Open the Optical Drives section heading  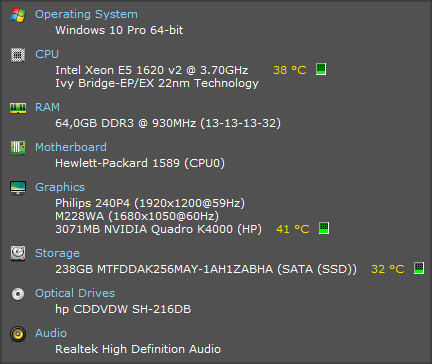point(75,293)
